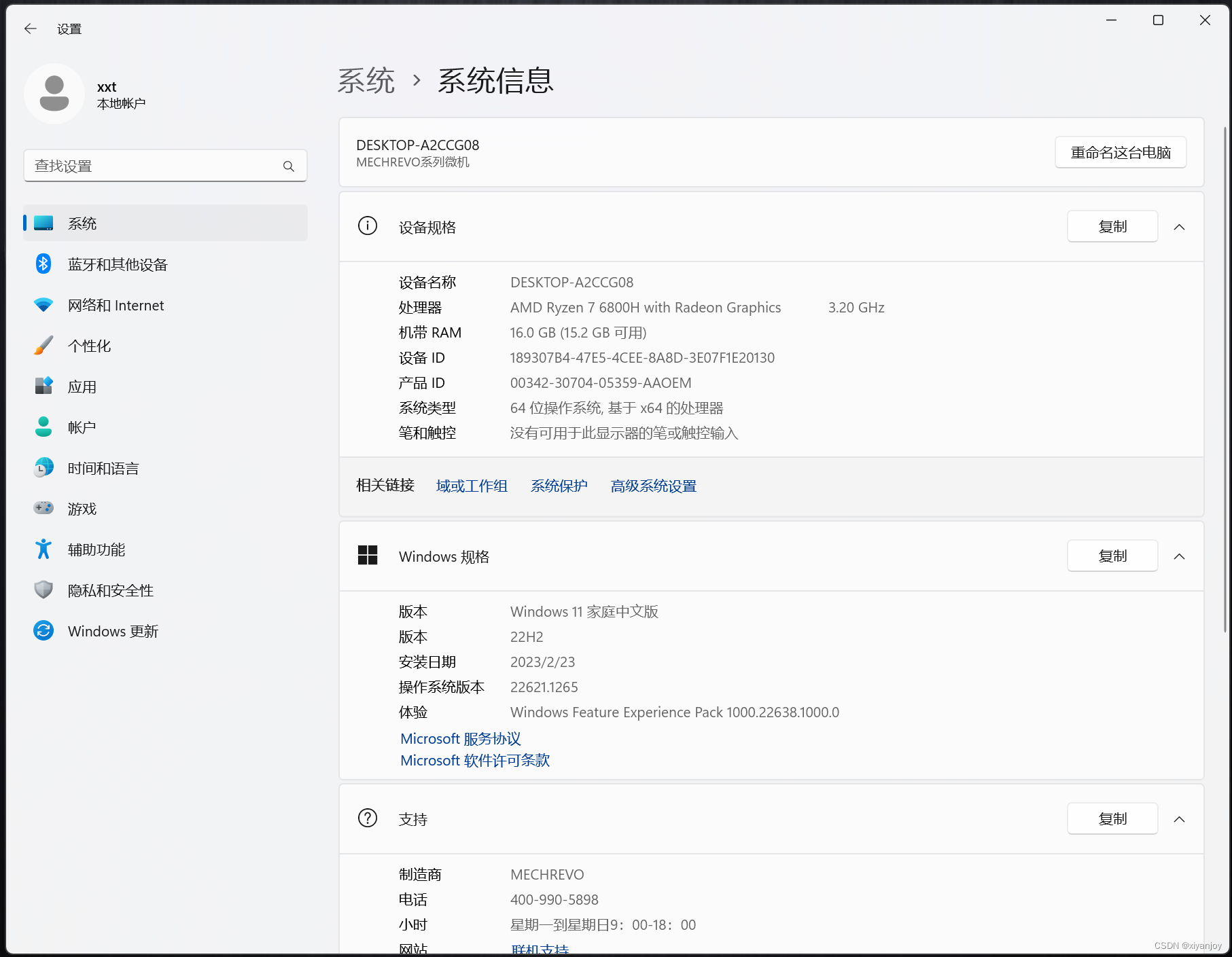The height and width of the screenshot is (957, 1232).
Task: Click Windows 11 家庭中文版 text
Action: pos(584,612)
